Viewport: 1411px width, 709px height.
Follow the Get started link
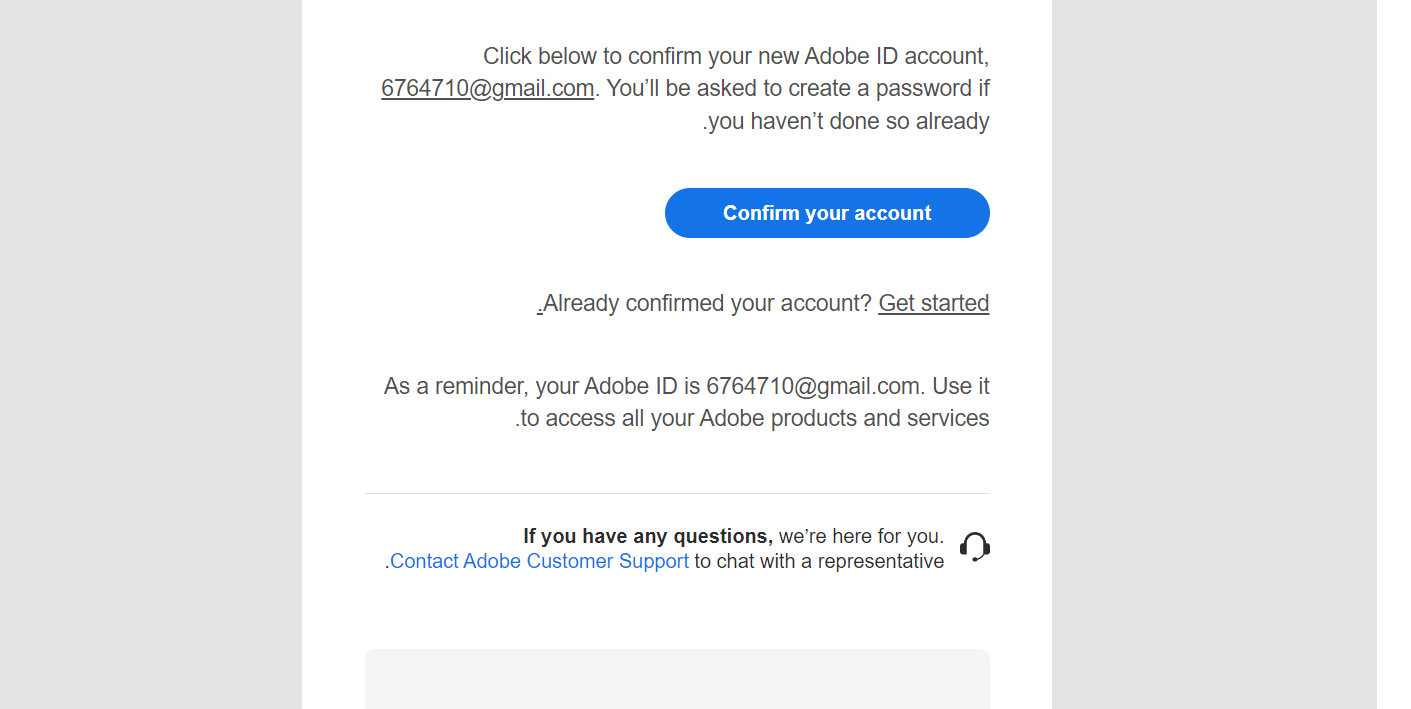coord(933,303)
